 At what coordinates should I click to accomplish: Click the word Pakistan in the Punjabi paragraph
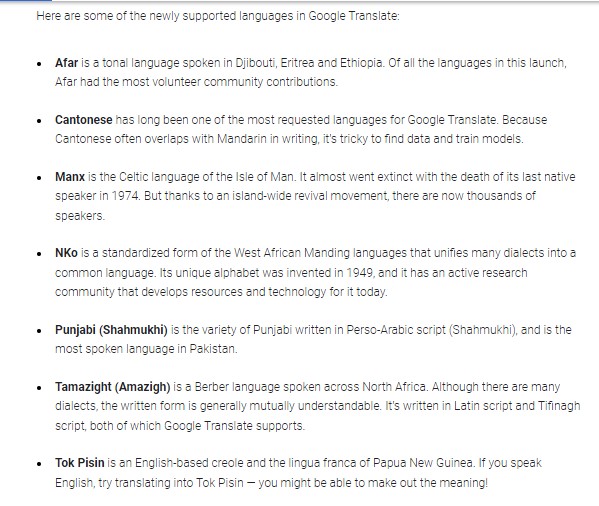point(213,349)
